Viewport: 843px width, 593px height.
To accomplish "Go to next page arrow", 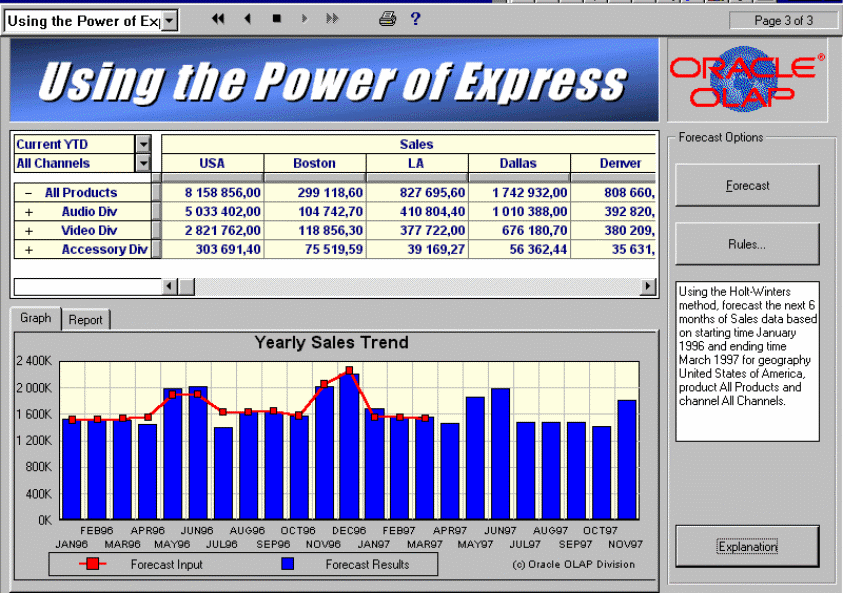I will tap(304, 19).
